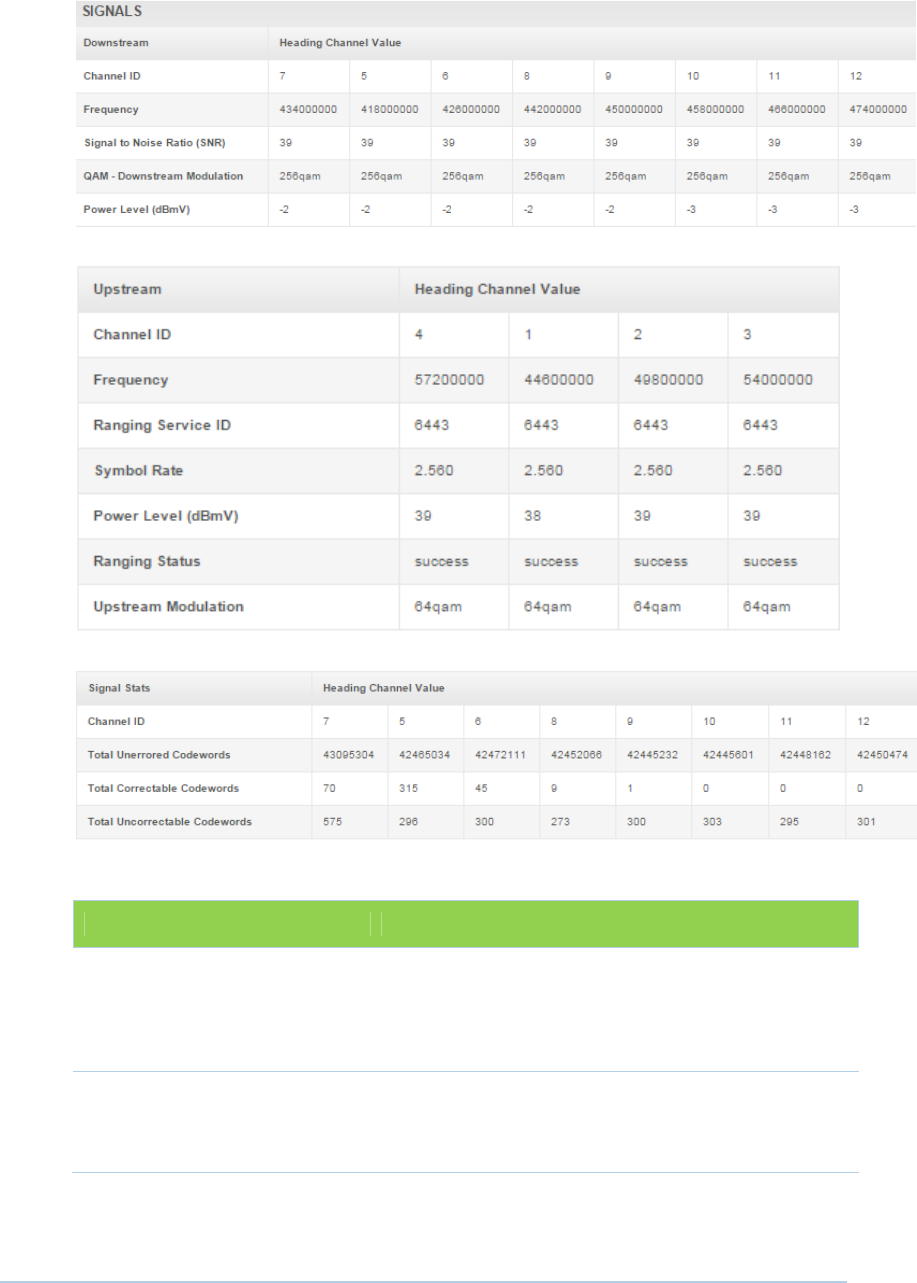Click the Upstream table Heading Channel Value header
Viewport: 917px width, 1283px height.
[497, 289]
